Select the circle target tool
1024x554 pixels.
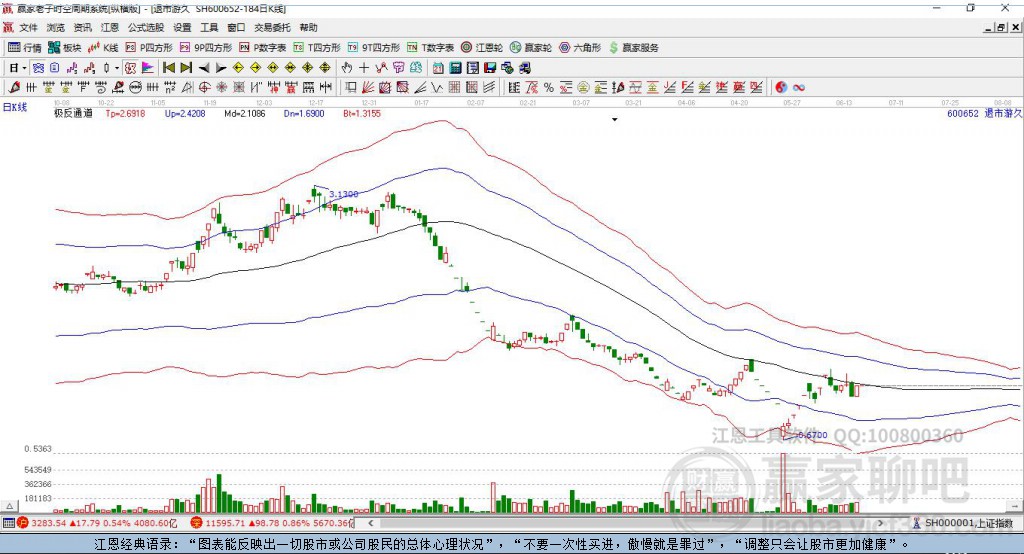click(x=204, y=88)
